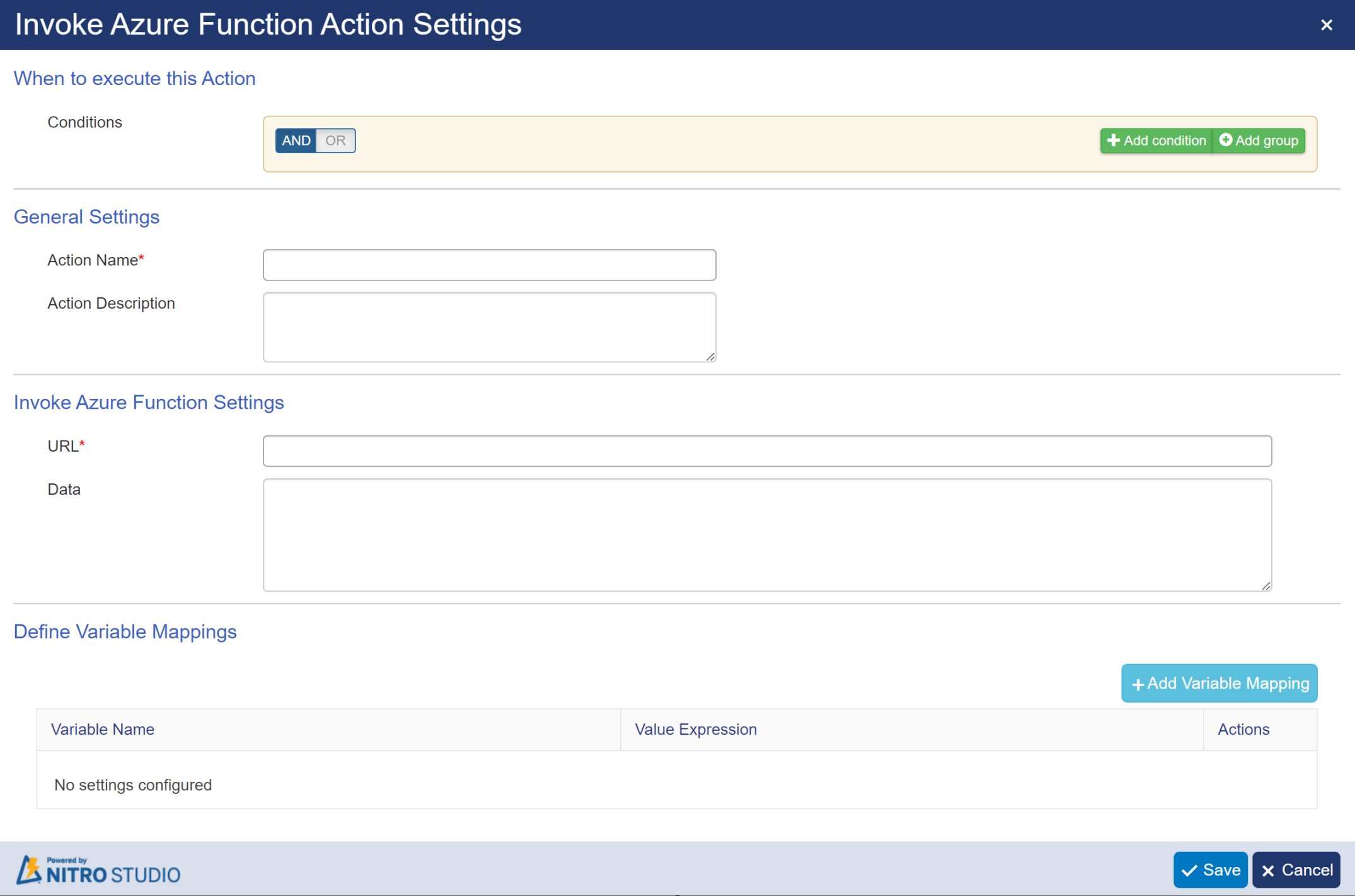The width and height of the screenshot is (1355, 896).
Task: Expand the When to execute this Action section
Action: click(x=135, y=77)
